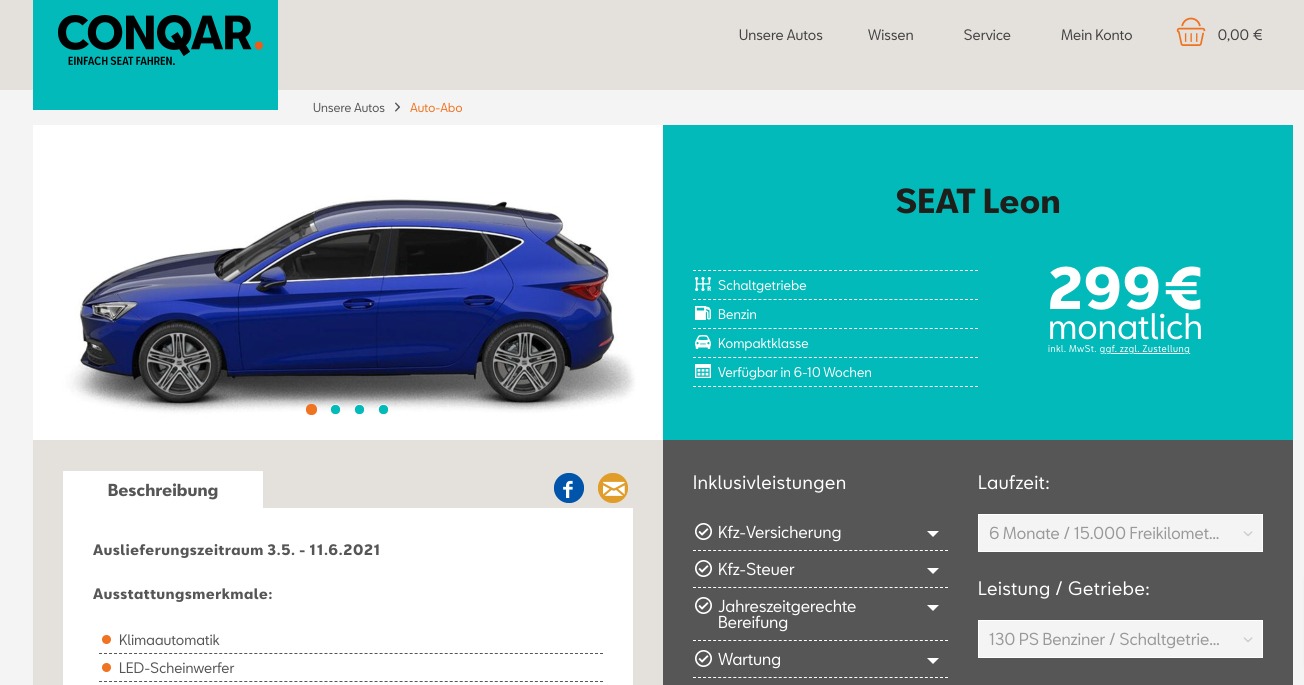Show first carousel image via orange dot
This screenshot has width=1304, height=685.
(312, 409)
